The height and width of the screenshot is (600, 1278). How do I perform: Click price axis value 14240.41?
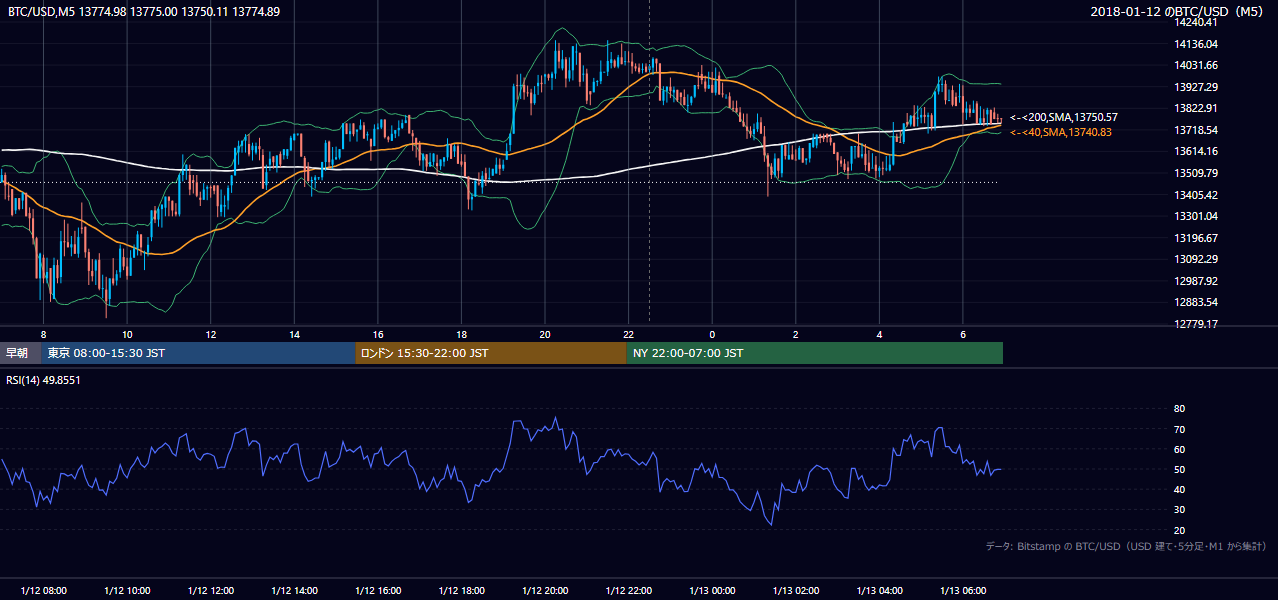1196,22
